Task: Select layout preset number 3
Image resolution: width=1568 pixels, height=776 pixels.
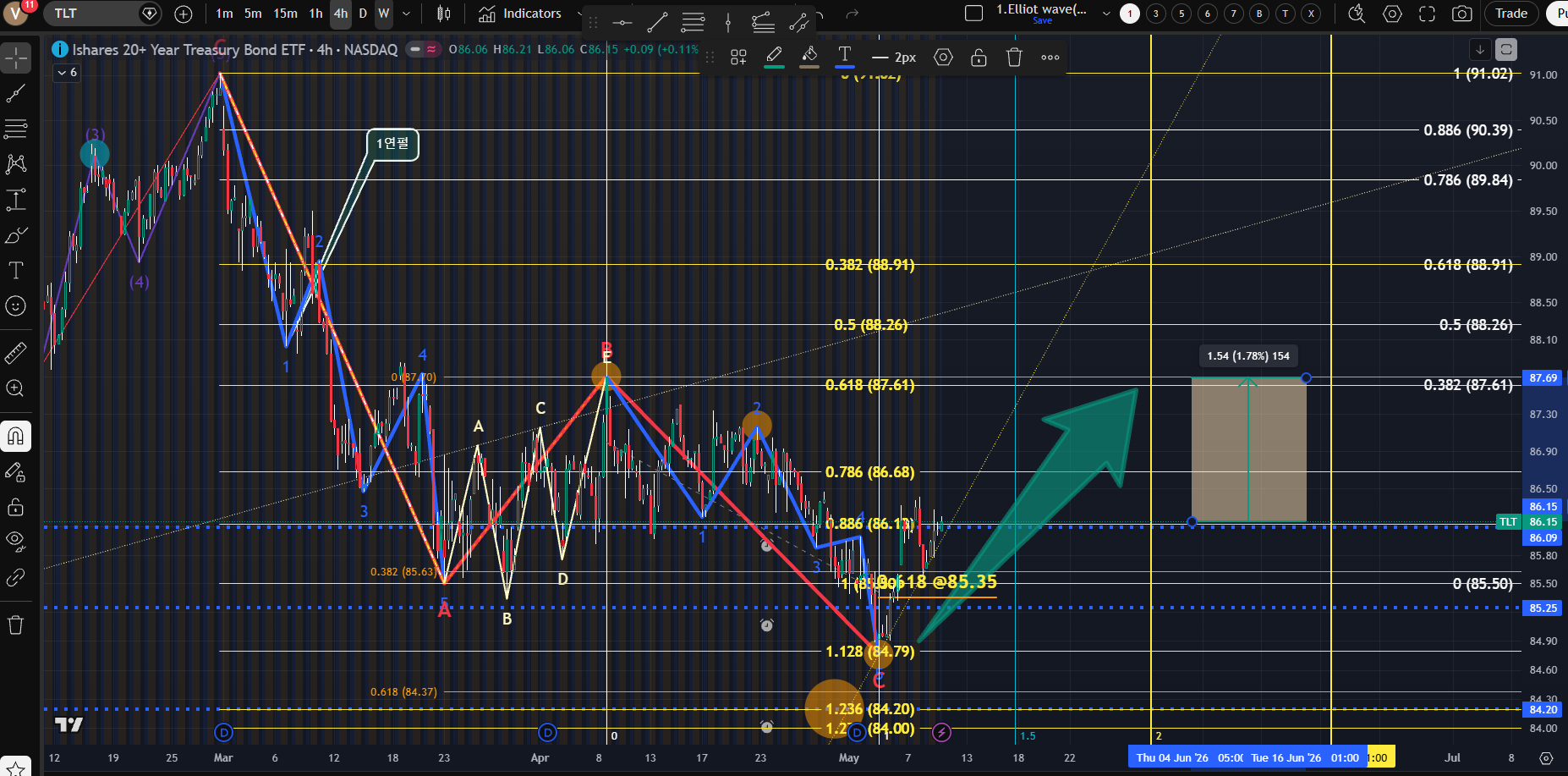Action: 1156,14
